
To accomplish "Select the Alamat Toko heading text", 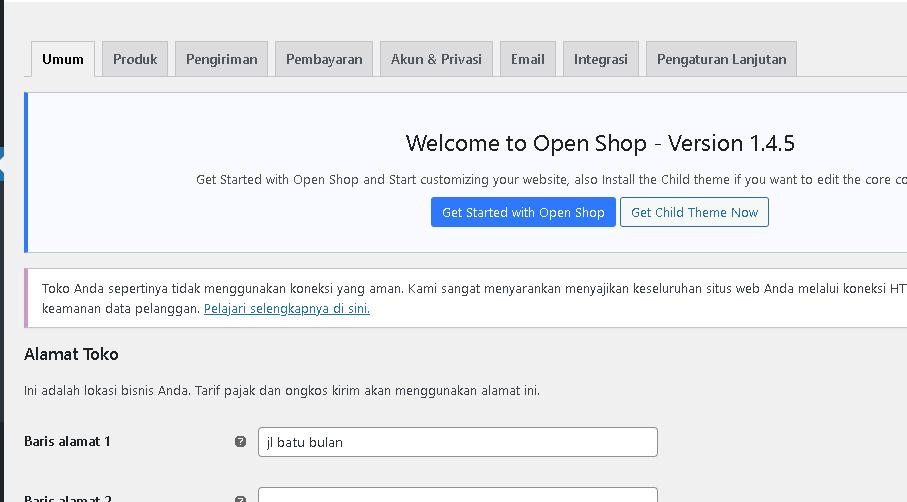I will (x=71, y=354).
